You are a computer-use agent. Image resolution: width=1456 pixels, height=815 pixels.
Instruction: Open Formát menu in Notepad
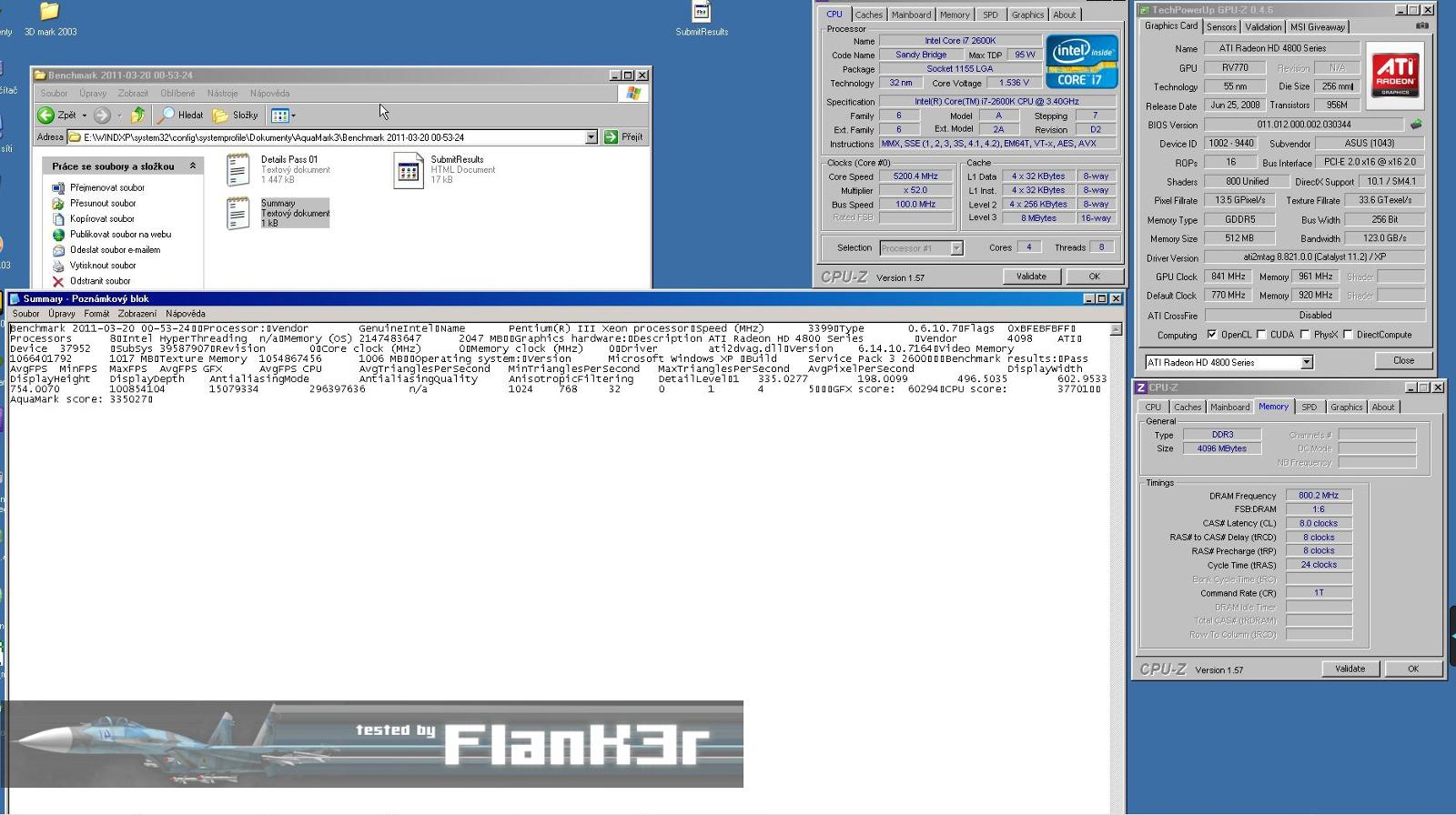tap(96, 314)
